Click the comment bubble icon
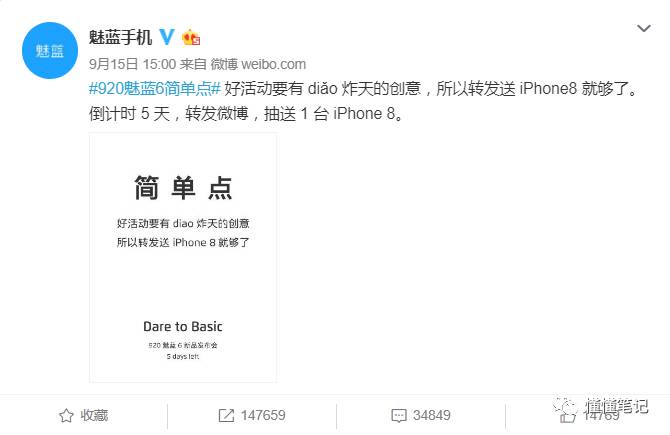The image size is (670, 435). 399,415
